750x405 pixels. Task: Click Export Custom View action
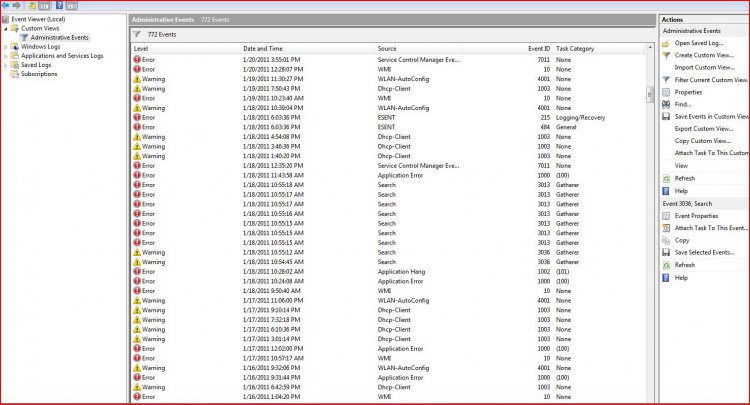[x=704, y=129]
